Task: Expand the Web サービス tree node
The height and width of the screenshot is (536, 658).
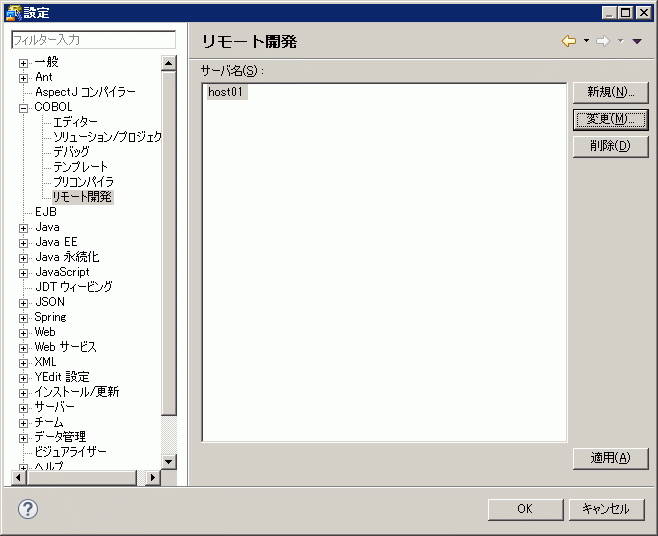Action: pyautogui.click(x=24, y=348)
